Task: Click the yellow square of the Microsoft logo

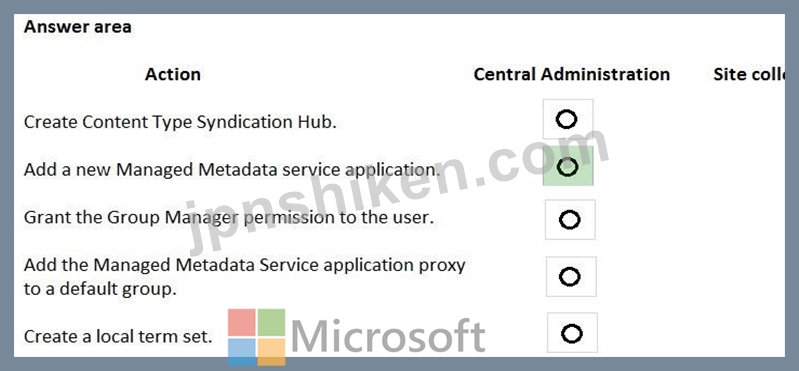Action: (271, 352)
